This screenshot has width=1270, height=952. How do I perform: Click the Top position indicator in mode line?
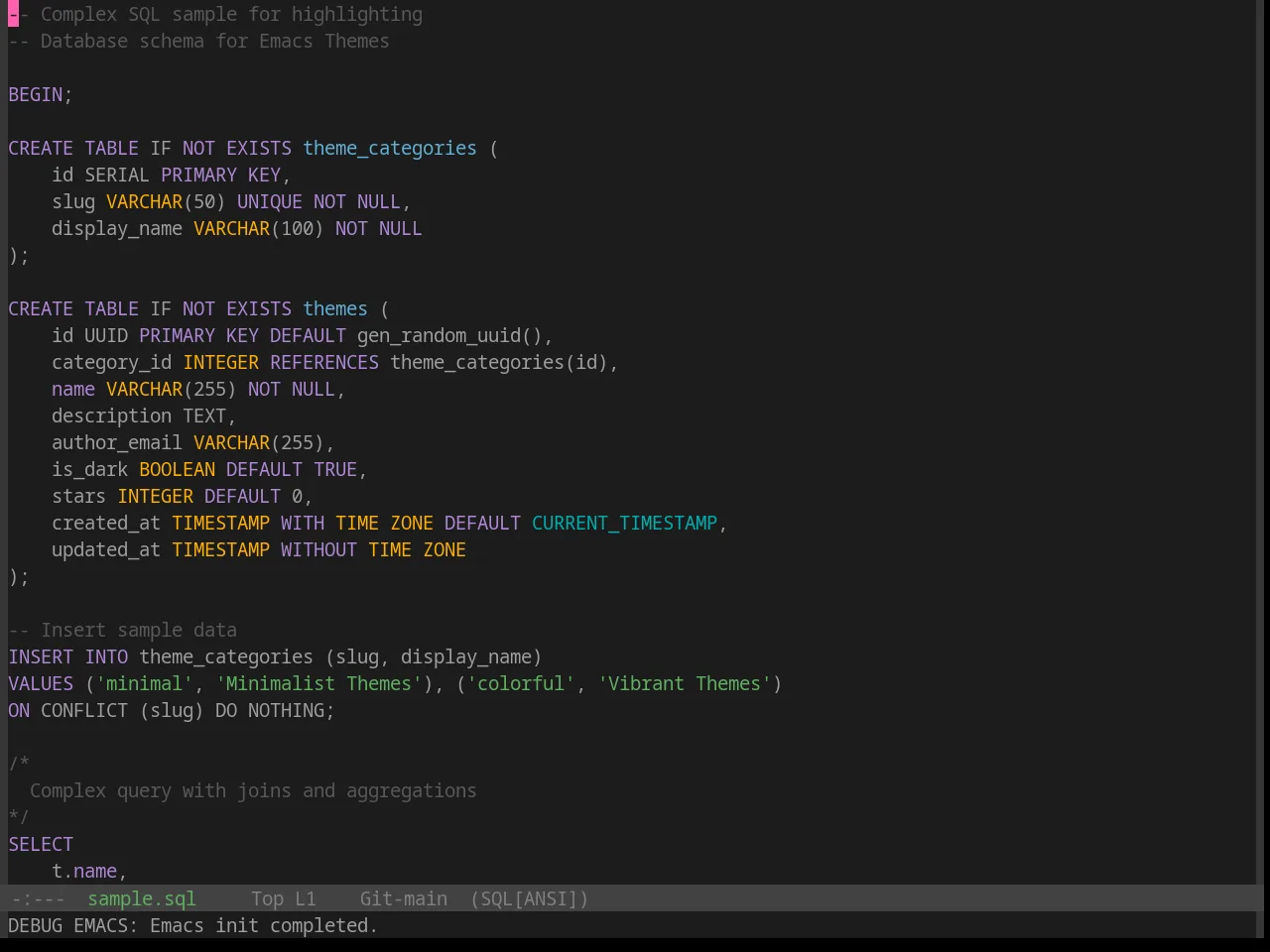(267, 898)
